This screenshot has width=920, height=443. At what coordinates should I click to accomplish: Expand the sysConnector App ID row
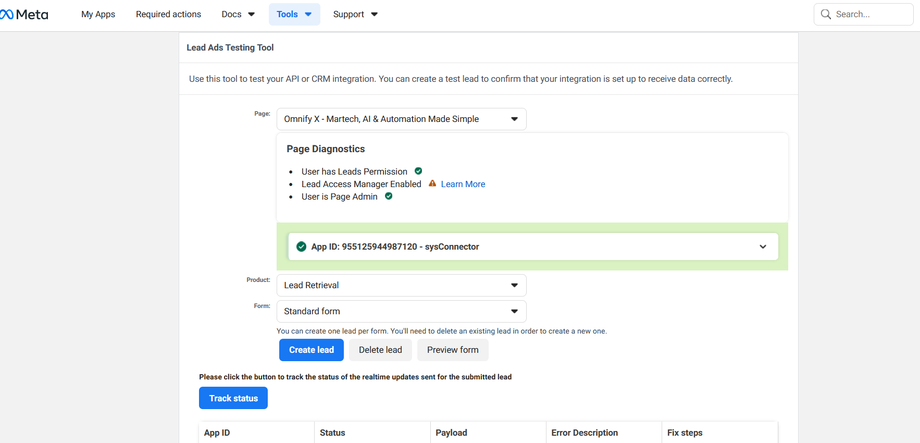[x=762, y=246]
